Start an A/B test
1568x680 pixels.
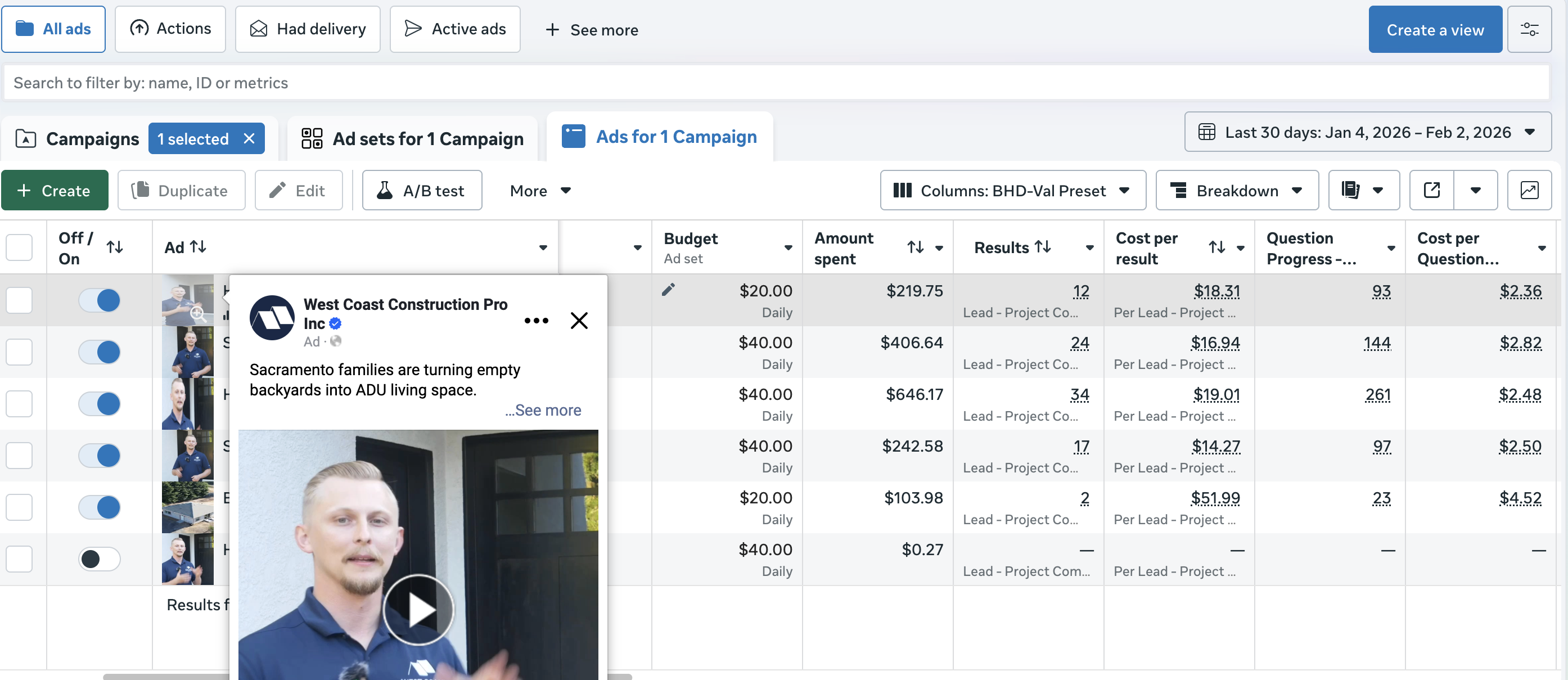[422, 191]
